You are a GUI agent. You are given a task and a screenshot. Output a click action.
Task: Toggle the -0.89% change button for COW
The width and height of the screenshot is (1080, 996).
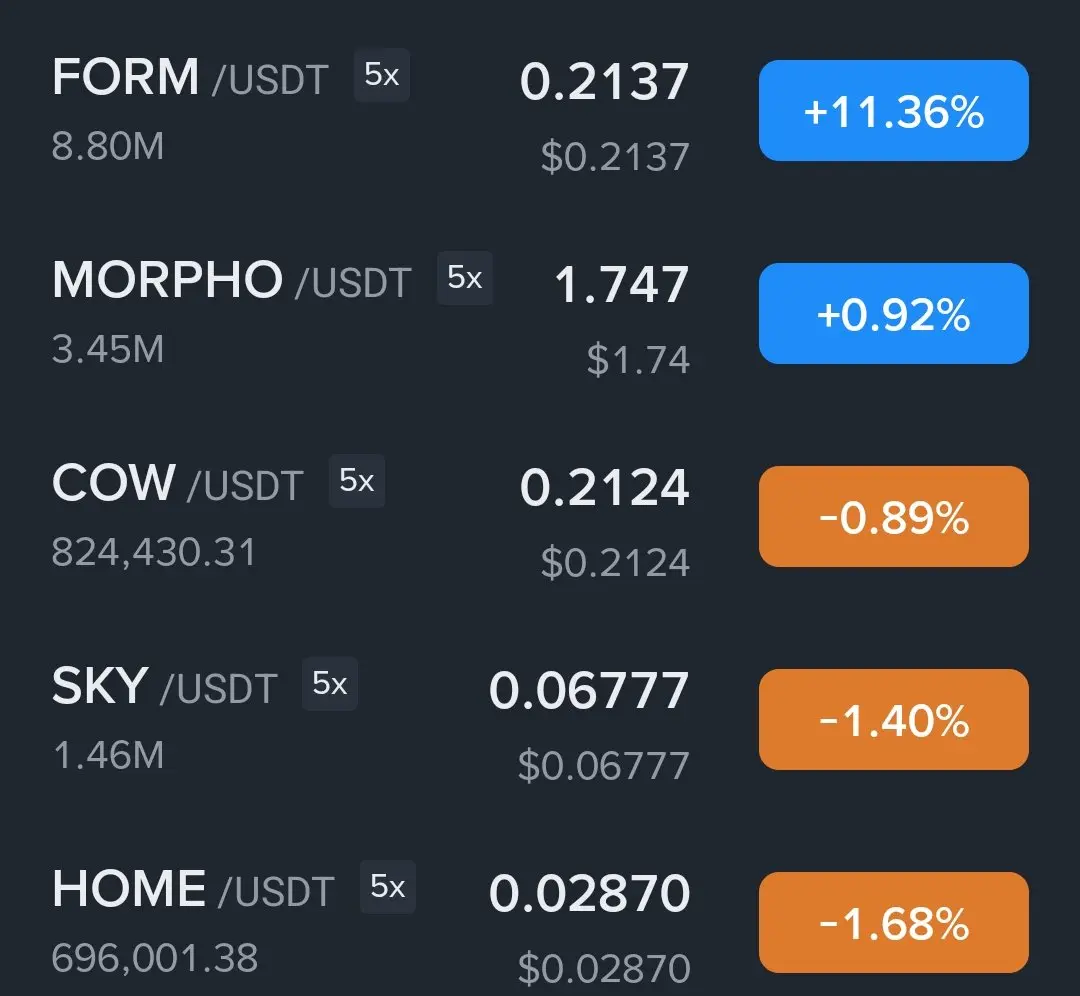pyautogui.click(x=893, y=517)
